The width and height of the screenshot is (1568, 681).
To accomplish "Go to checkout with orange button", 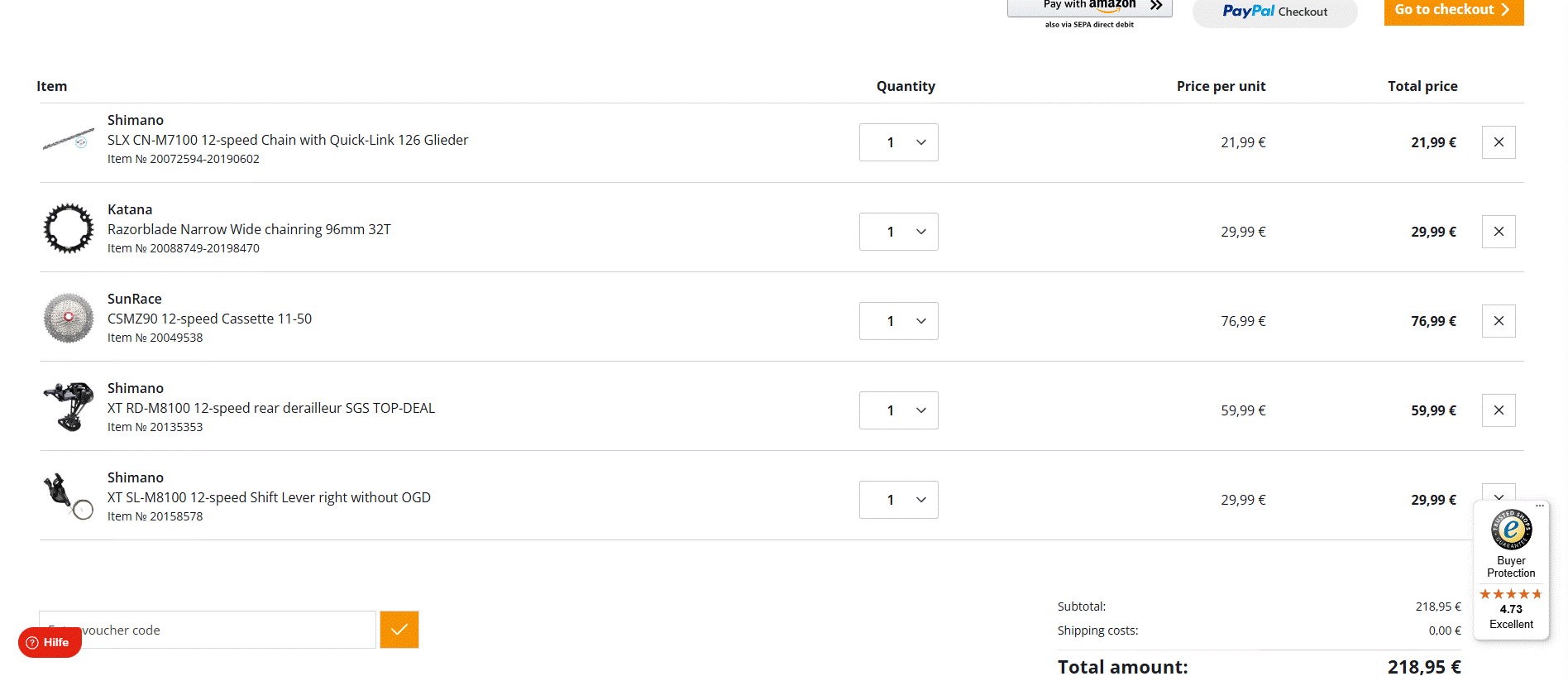I will [x=1454, y=11].
